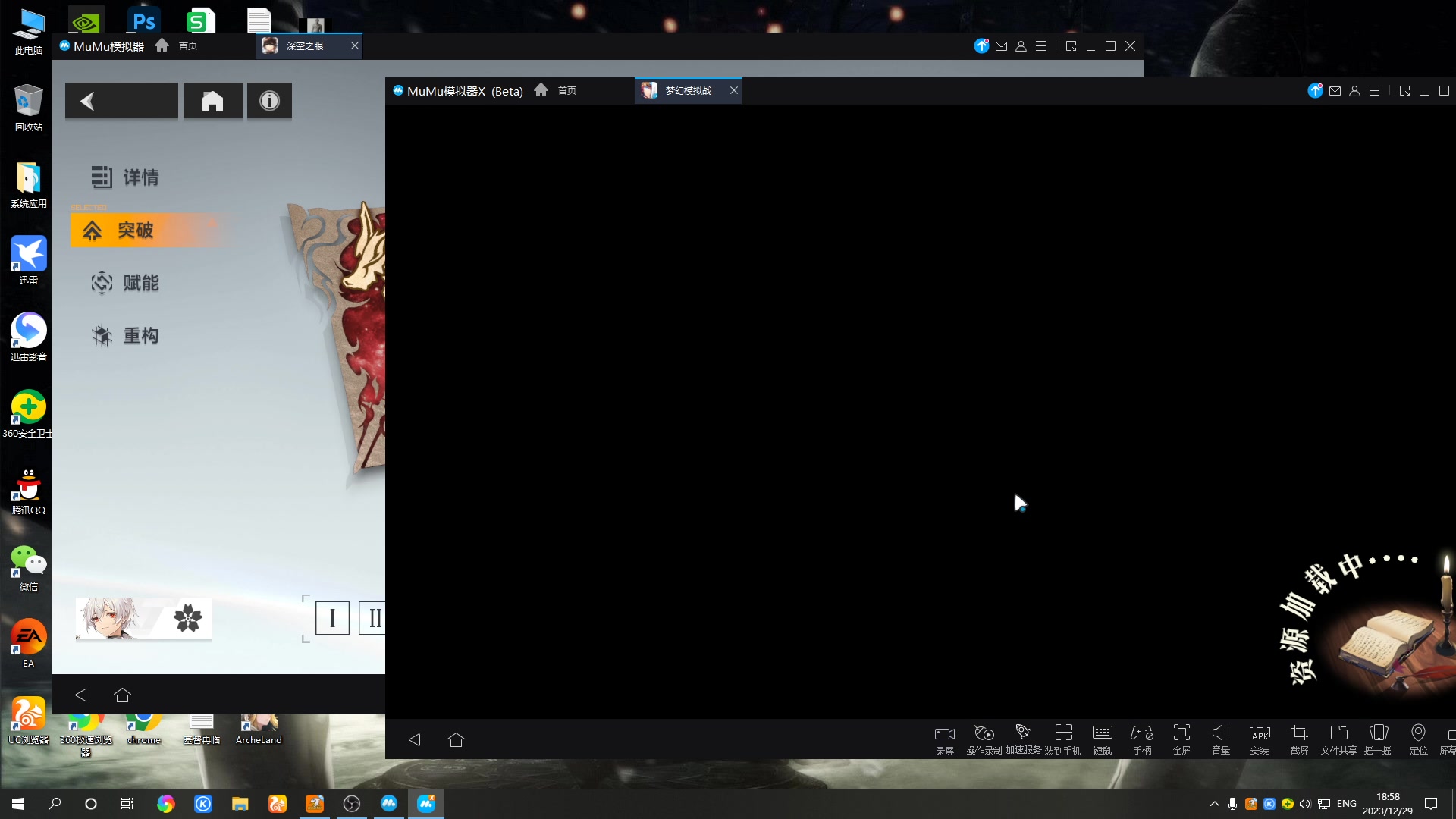The width and height of the screenshot is (1456, 819).
Task: Open the 装到手机 install-to-phone tool
Action: coord(1063,738)
